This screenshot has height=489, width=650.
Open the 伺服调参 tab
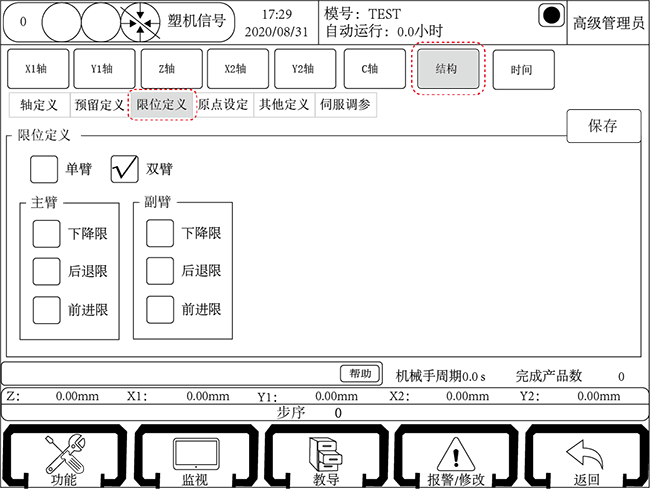[347, 105]
